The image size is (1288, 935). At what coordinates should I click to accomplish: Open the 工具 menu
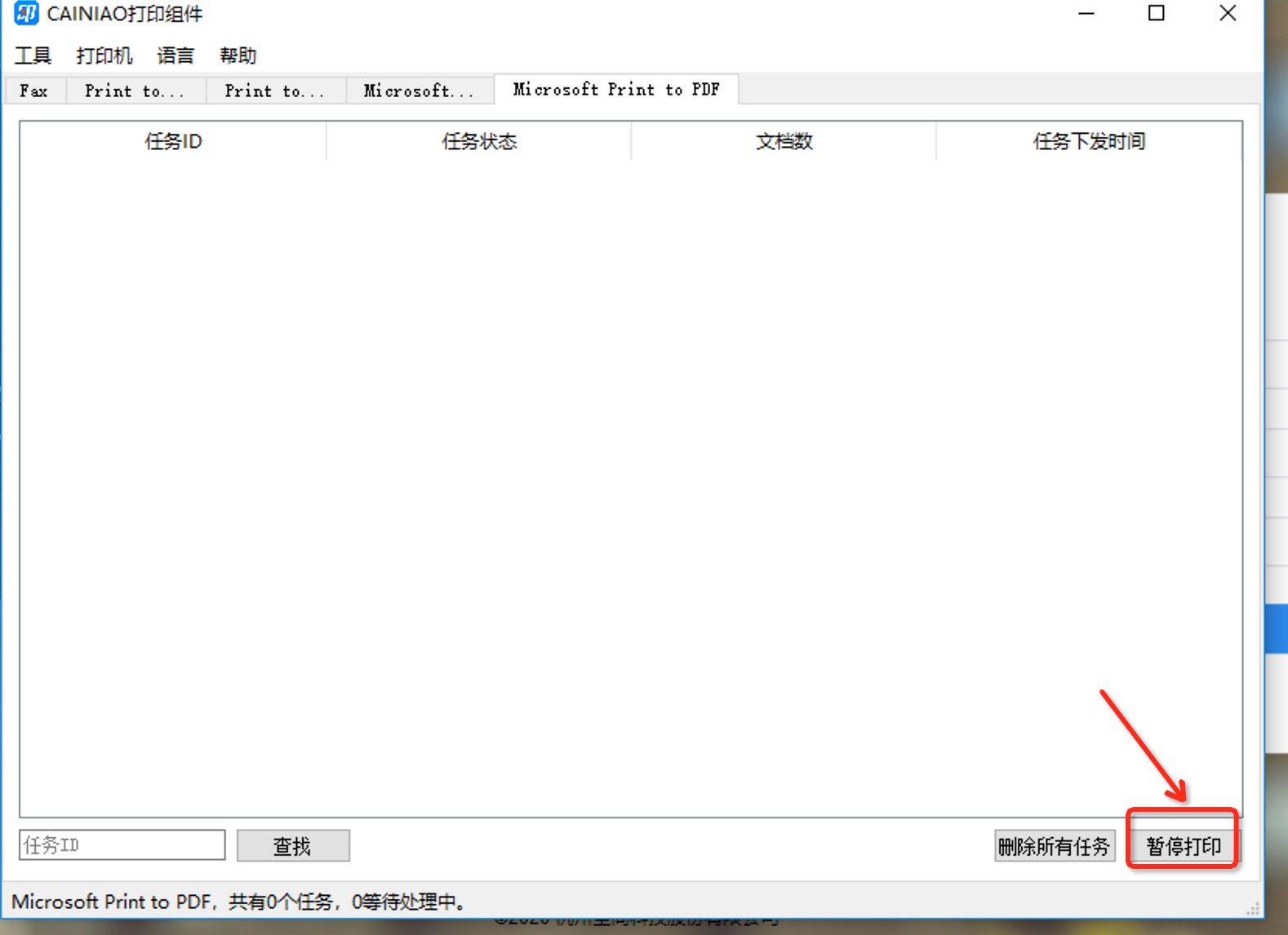(x=33, y=55)
